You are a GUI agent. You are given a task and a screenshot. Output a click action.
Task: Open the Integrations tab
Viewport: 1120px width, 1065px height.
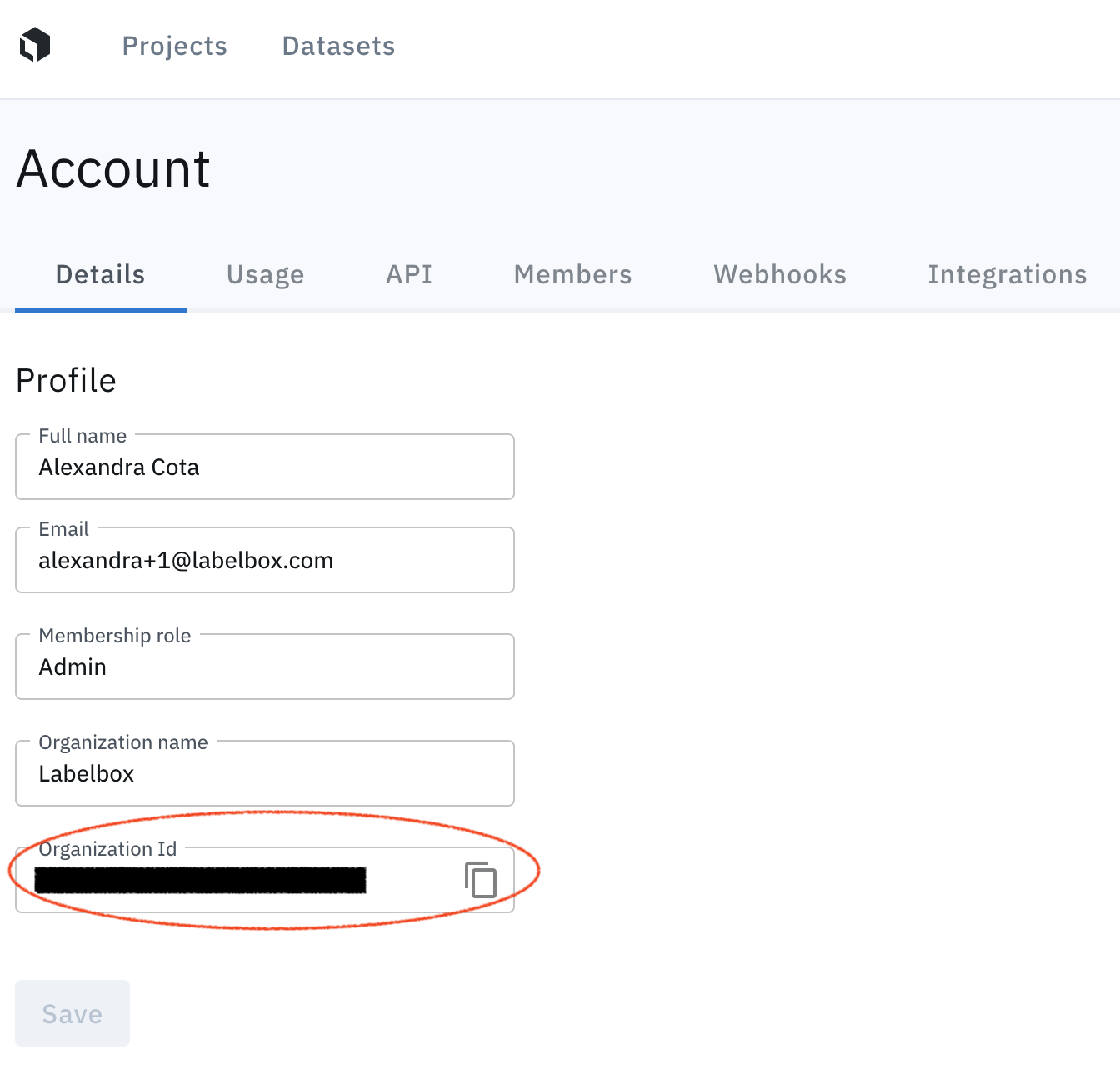1007,274
